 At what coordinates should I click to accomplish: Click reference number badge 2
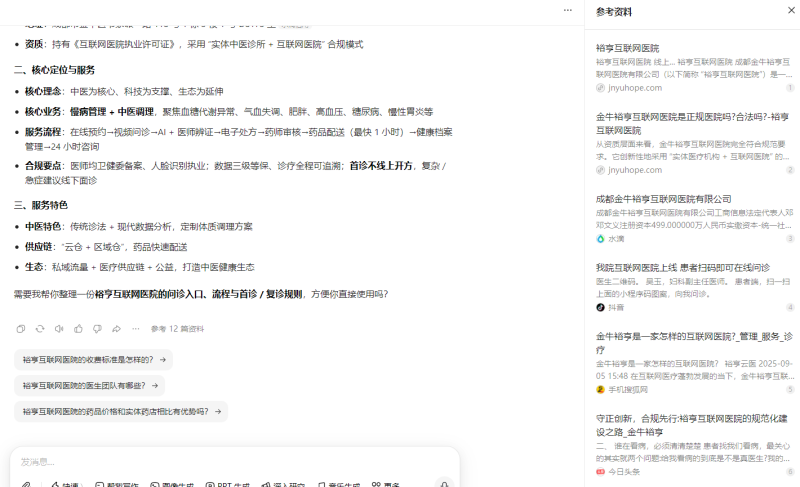pyautogui.click(x=790, y=170)
